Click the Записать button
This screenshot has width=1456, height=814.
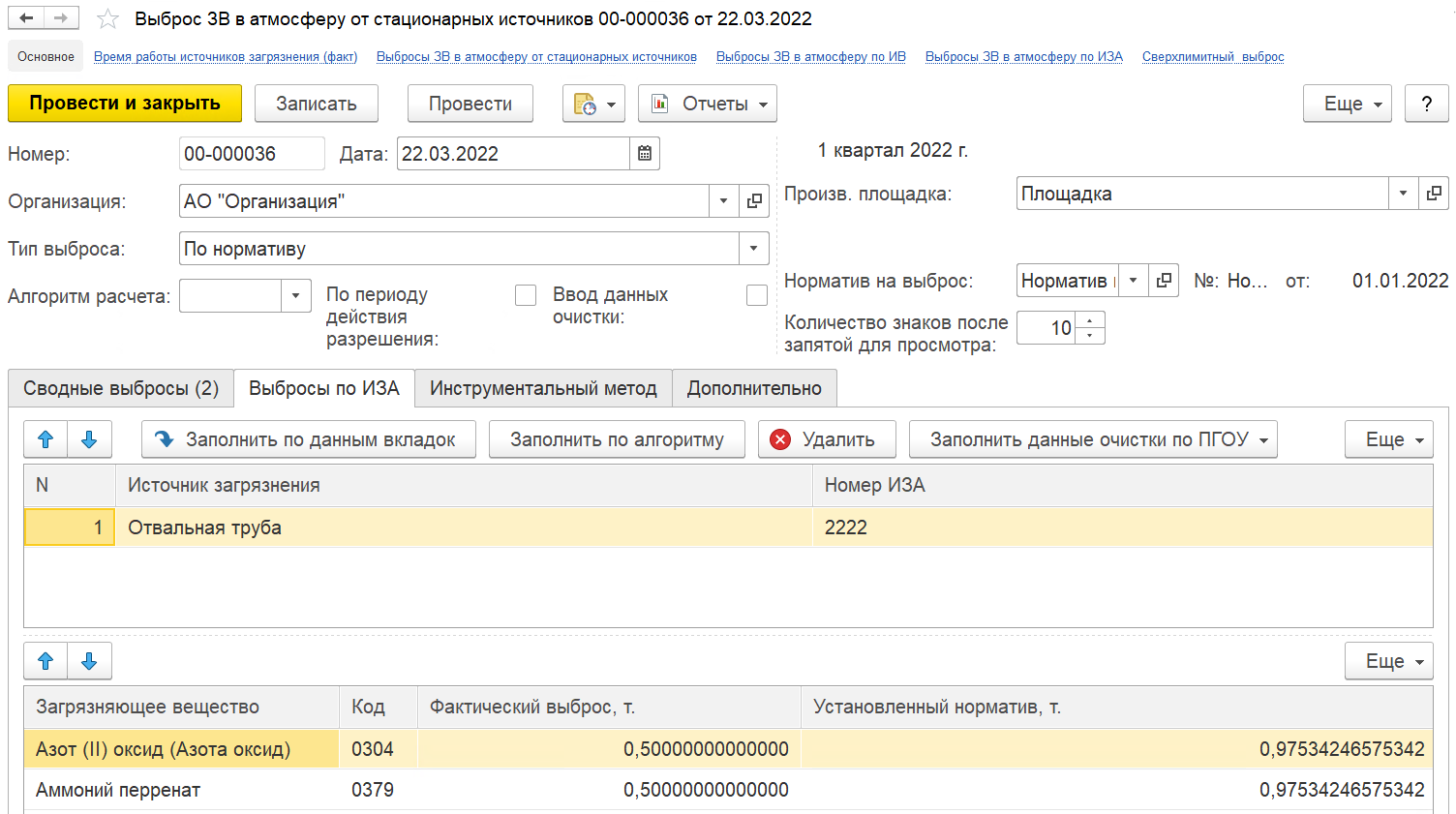coord(317,104)
